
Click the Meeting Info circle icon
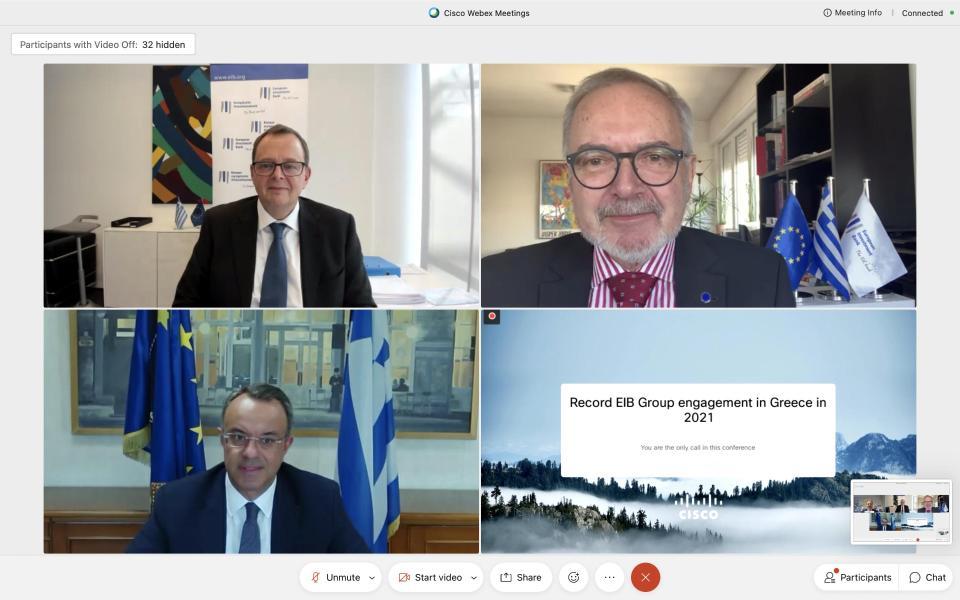coord(827,13)
